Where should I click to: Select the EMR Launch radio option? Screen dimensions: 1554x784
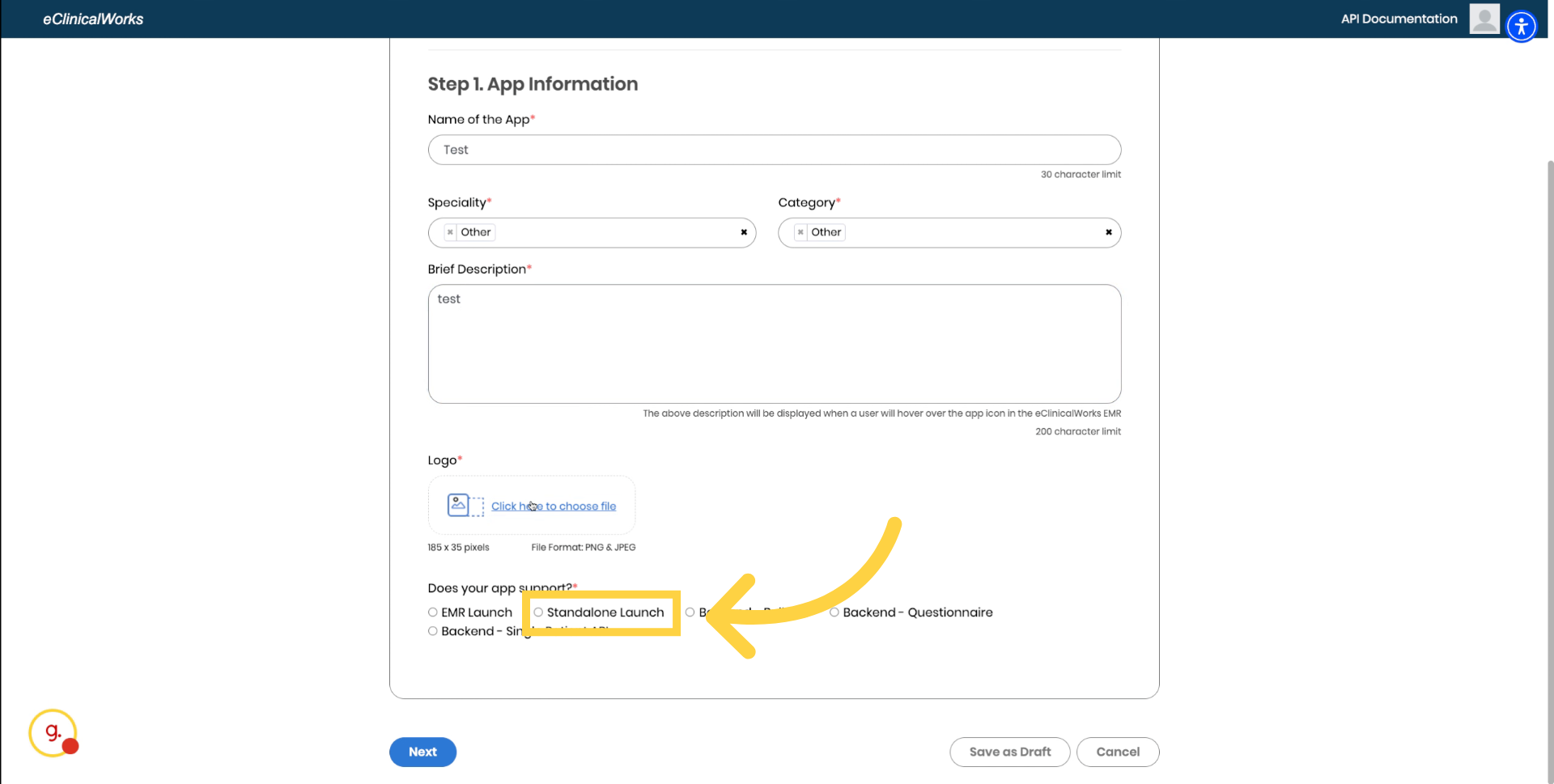tap(433, 612)
